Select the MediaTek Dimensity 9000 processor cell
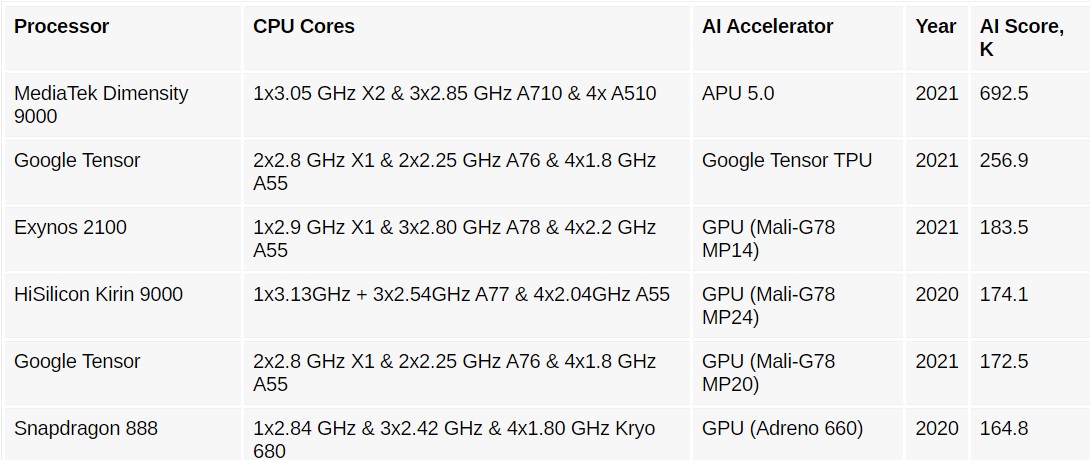 click(x=101, y=104)
